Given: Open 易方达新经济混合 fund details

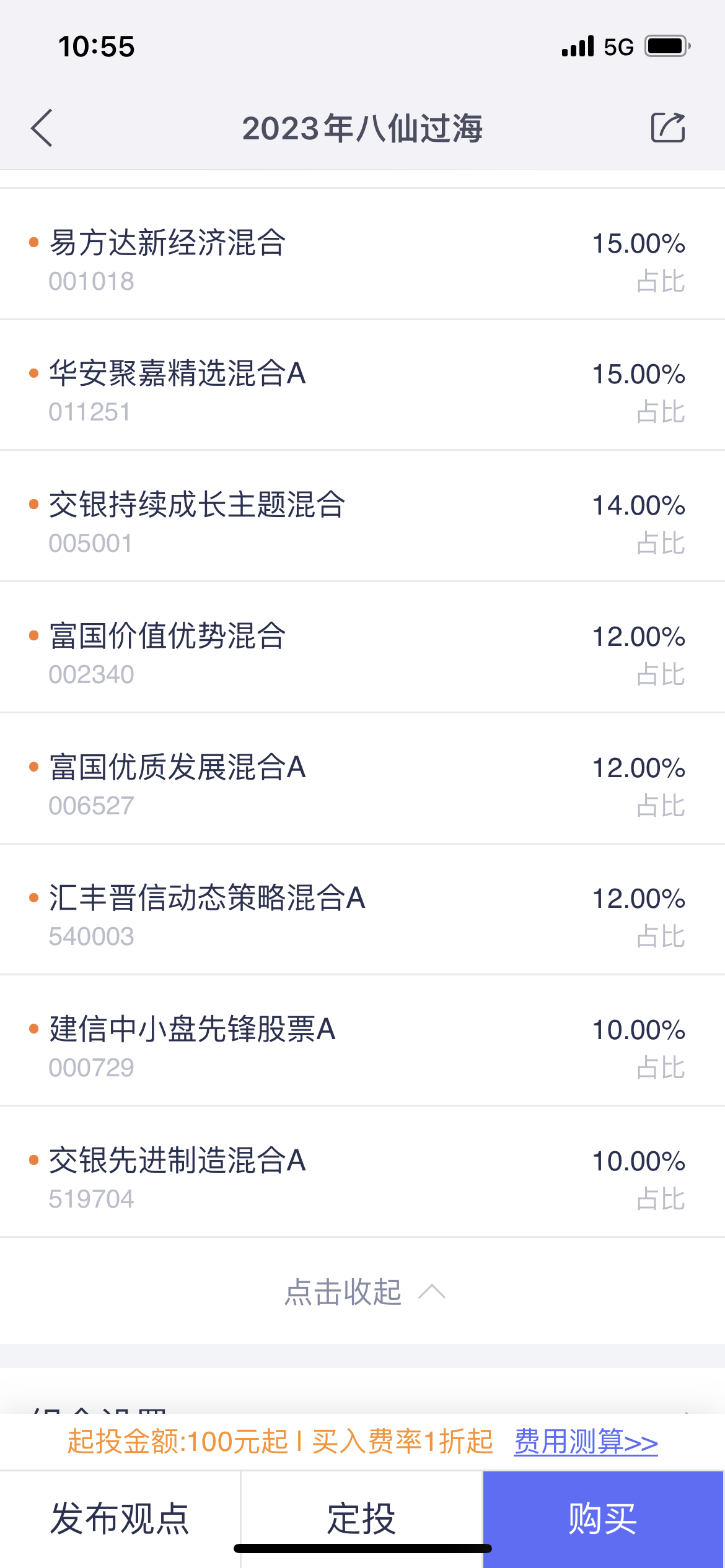Looking at the screenshot, I should coord(167,243).
